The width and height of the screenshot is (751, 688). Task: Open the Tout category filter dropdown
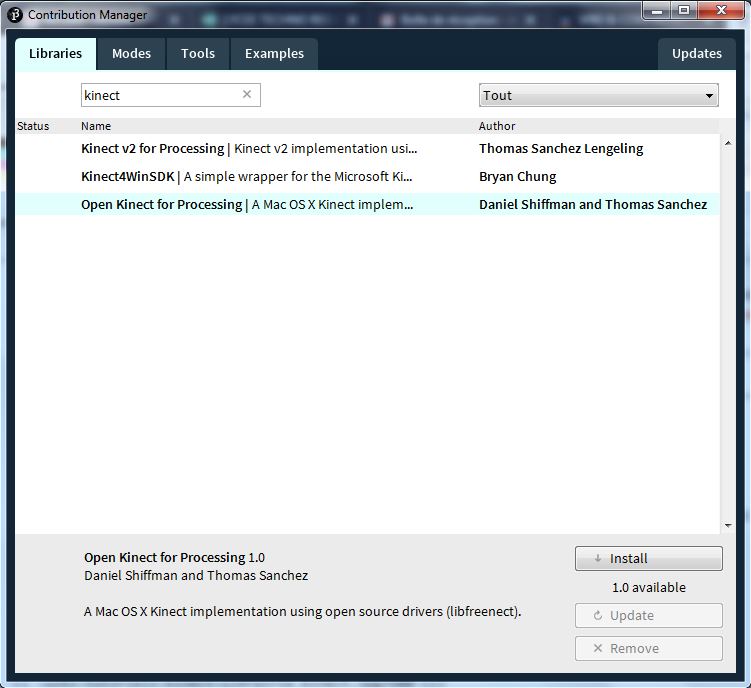point(598,96)
